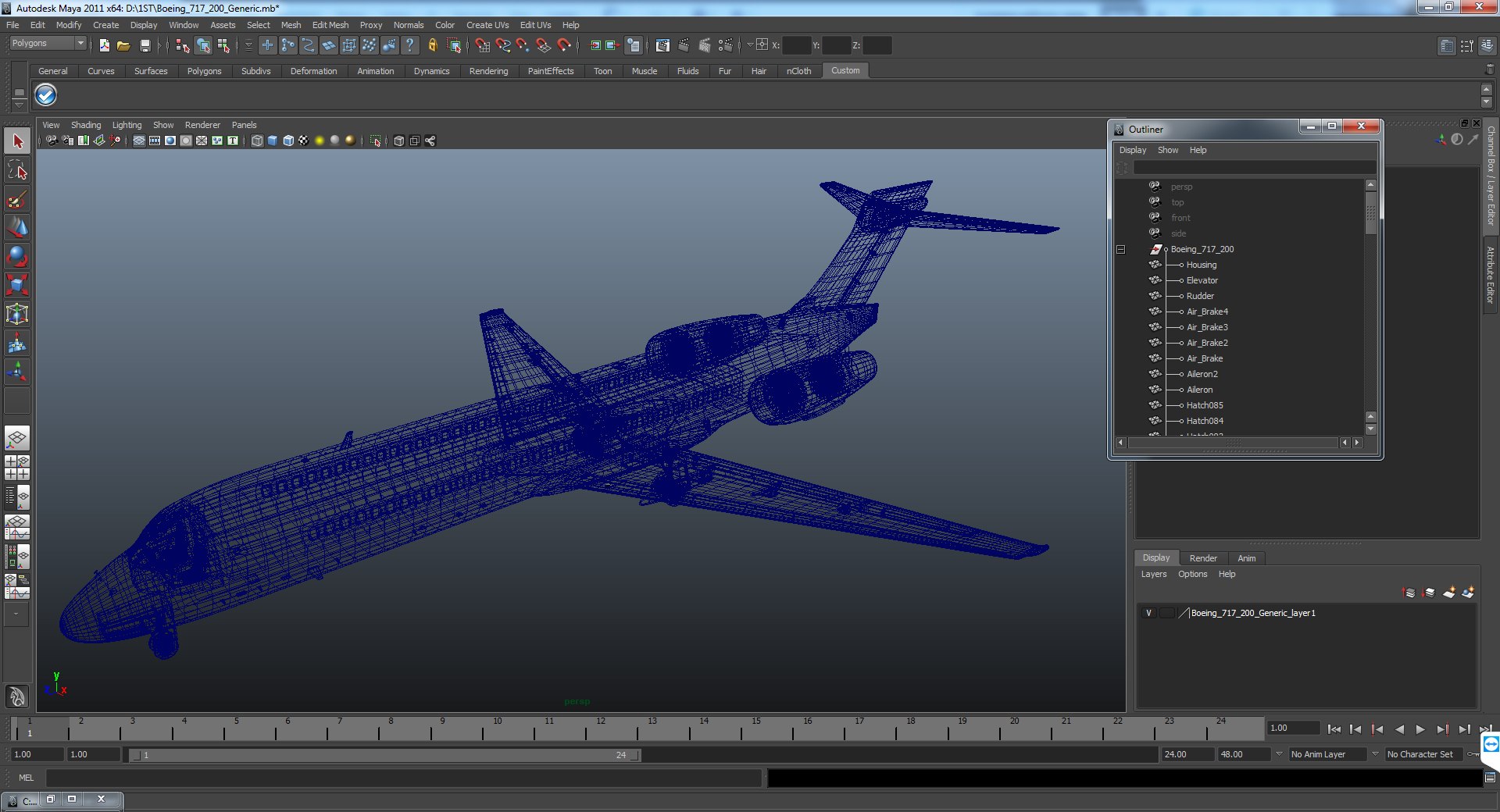The image size is (1500, 812).
Task: Activate the Rotate tool sphere icon
Action: coord(17,256)
